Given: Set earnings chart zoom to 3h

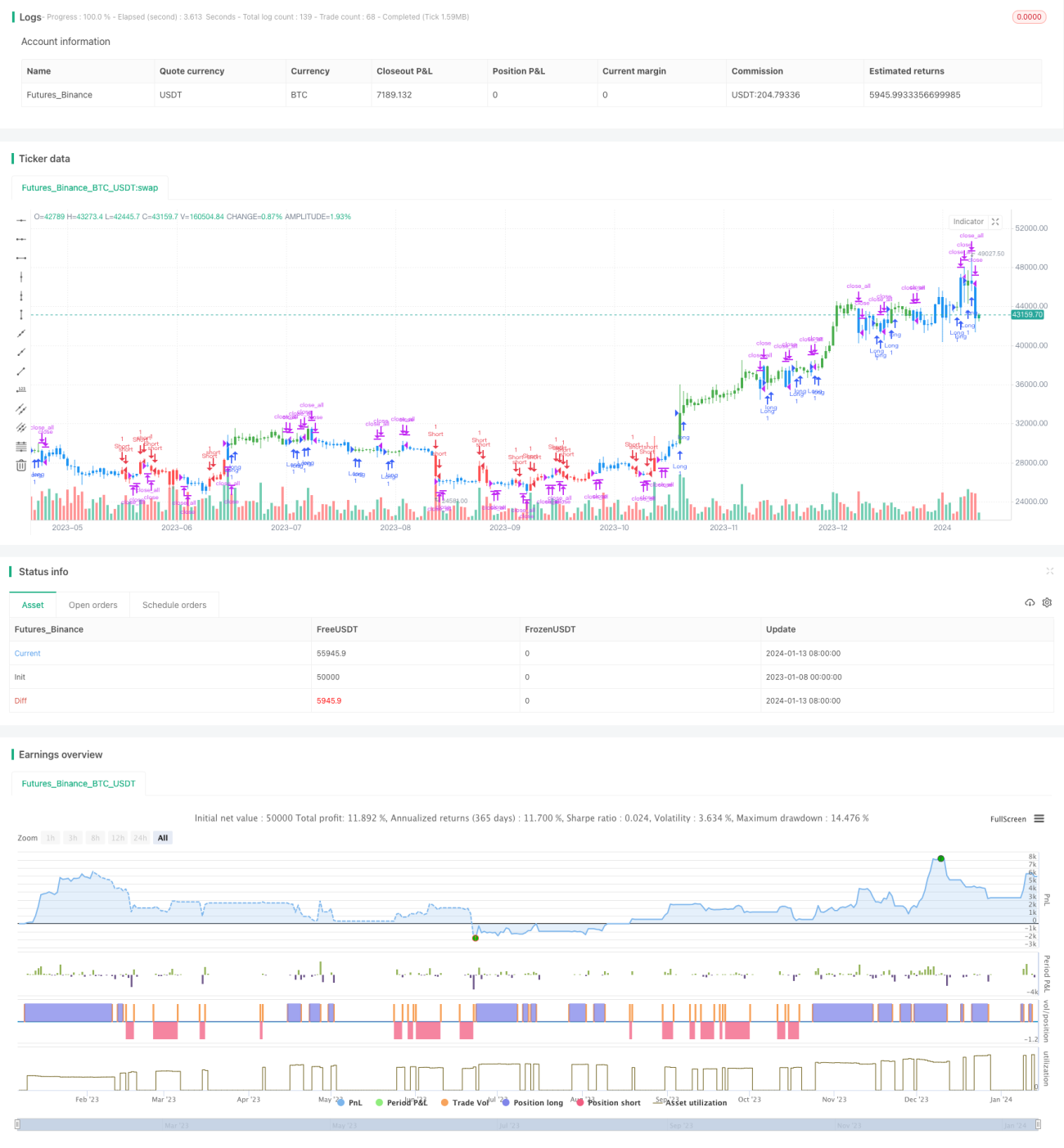Looking at the screenshot, I should coord(73,838).
